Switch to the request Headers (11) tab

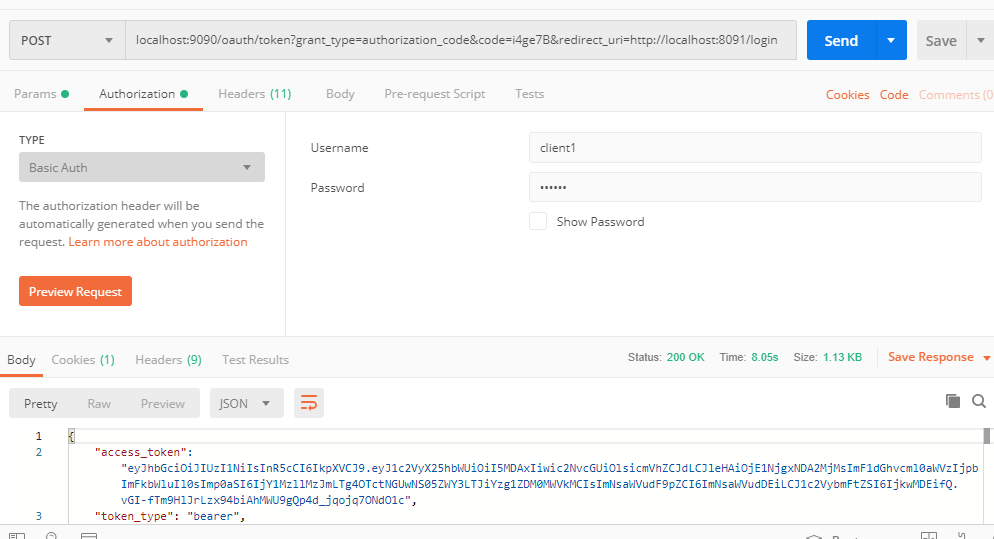pyautogui.click(x=254, y=94)
